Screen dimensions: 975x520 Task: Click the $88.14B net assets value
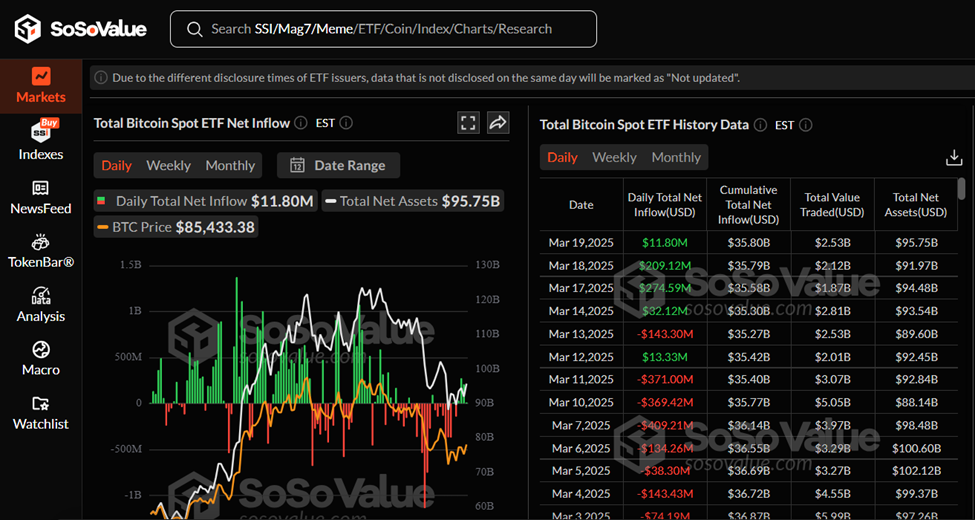916,402
